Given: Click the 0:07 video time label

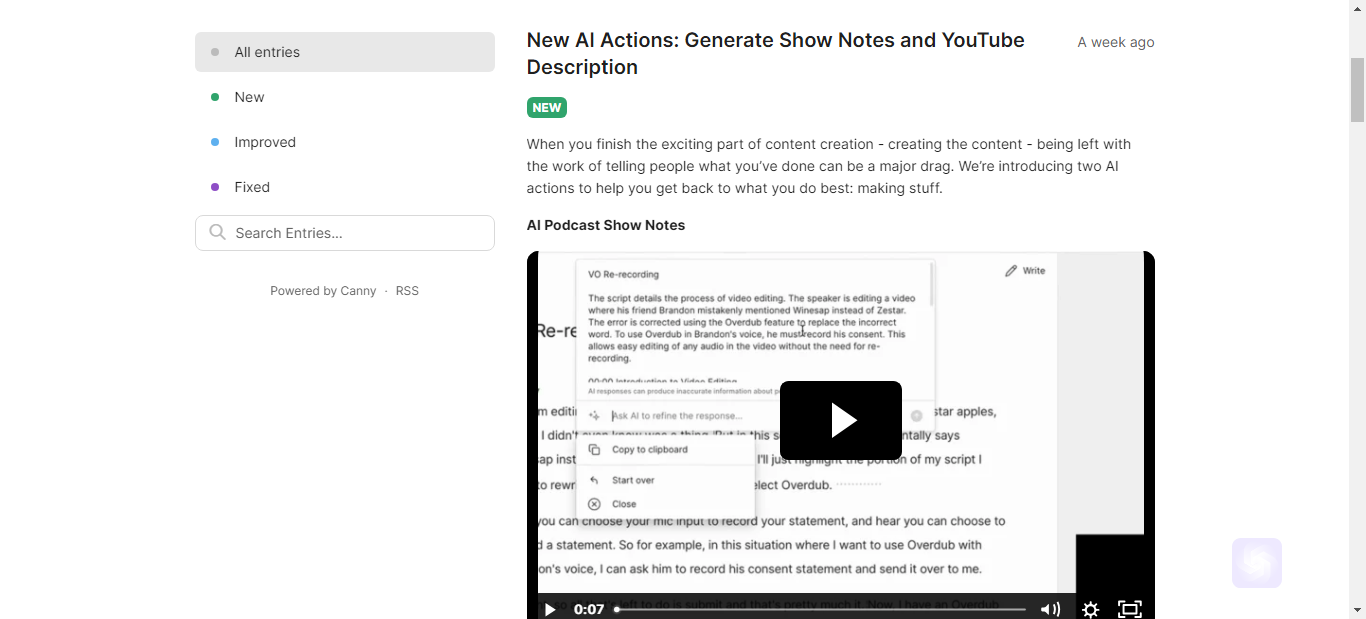Looking at the screenshot, I should [589, 609].
